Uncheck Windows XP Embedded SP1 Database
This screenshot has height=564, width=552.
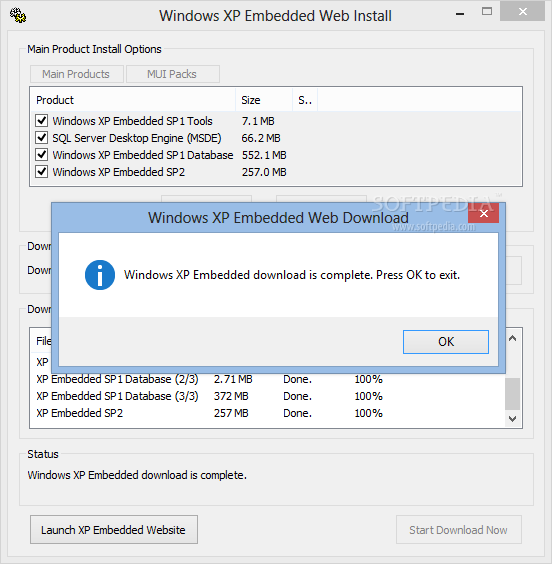[42, 155]
